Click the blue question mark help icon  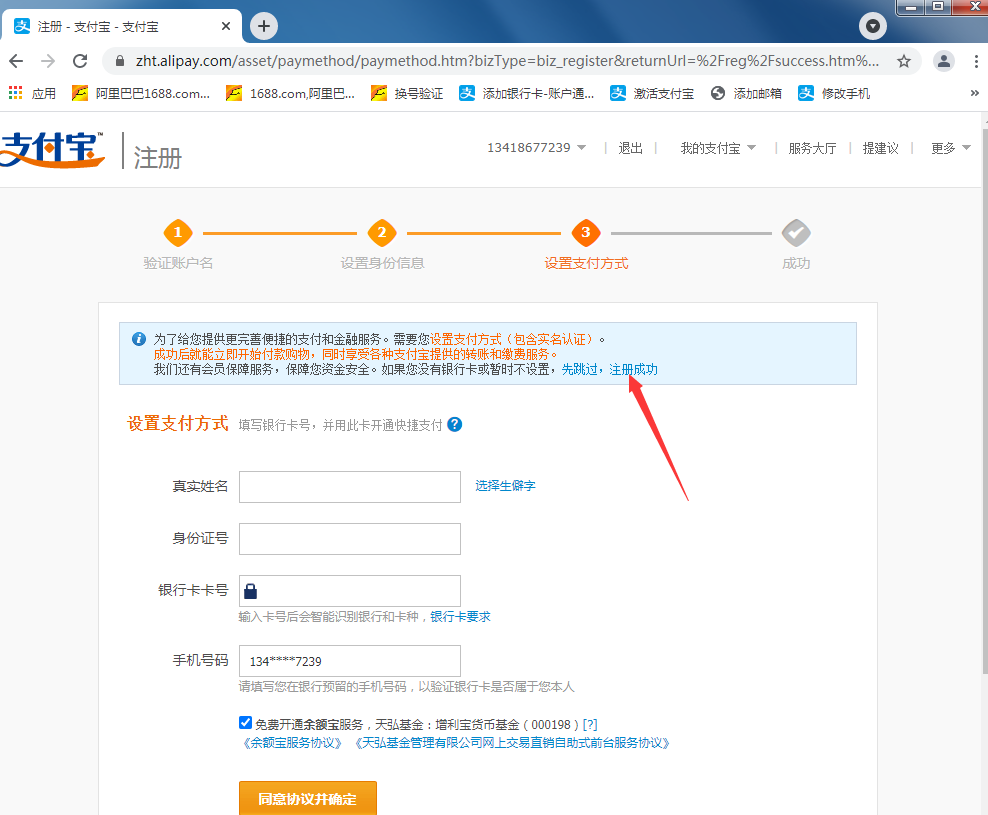coord(454,425)
